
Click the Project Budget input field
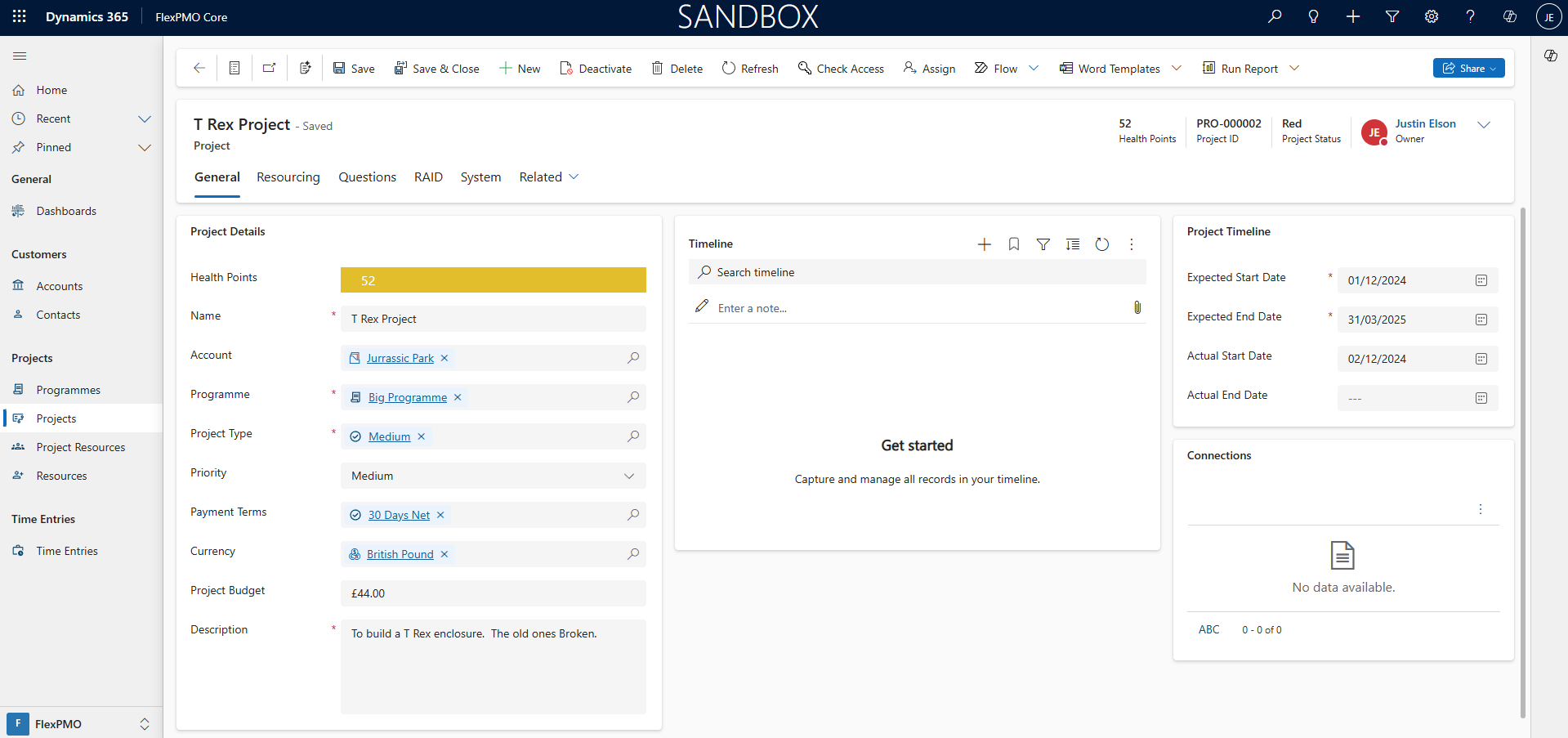[x=493, y=593]
